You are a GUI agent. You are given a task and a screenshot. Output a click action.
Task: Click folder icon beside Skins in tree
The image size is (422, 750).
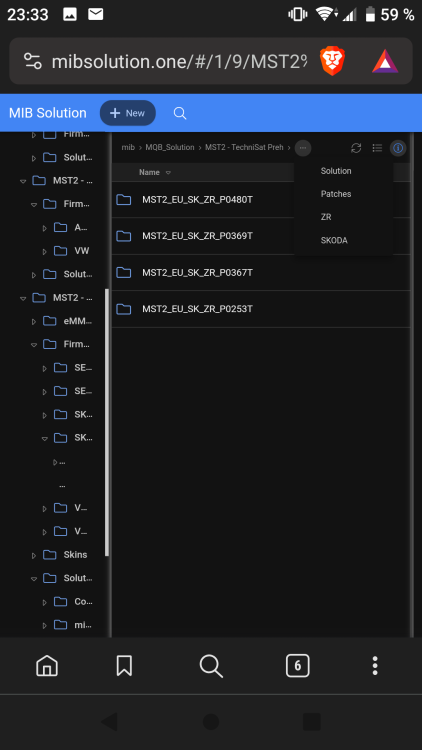click(50, 555)
